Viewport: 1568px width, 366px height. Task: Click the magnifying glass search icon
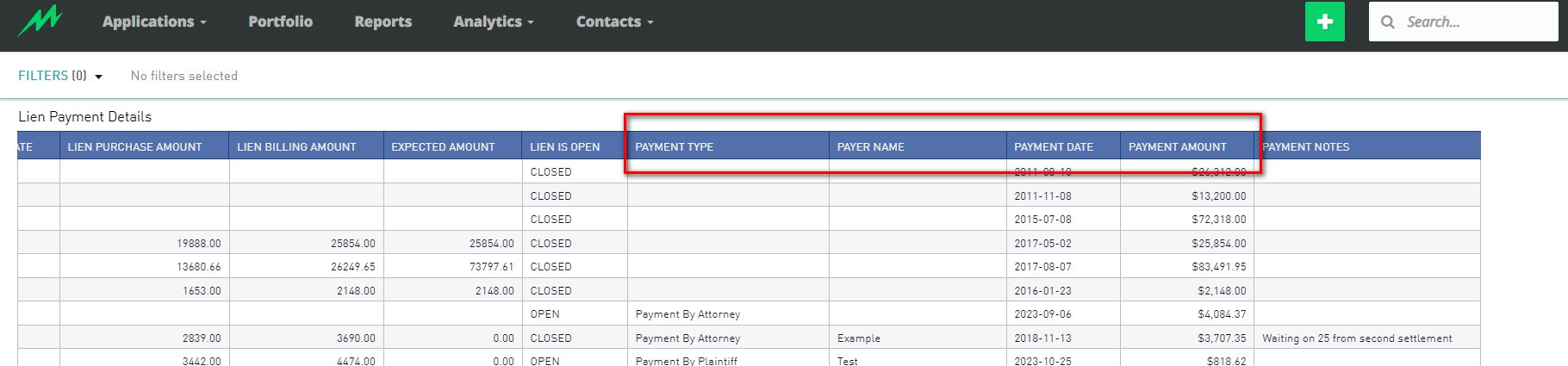tap(1387, 22)
